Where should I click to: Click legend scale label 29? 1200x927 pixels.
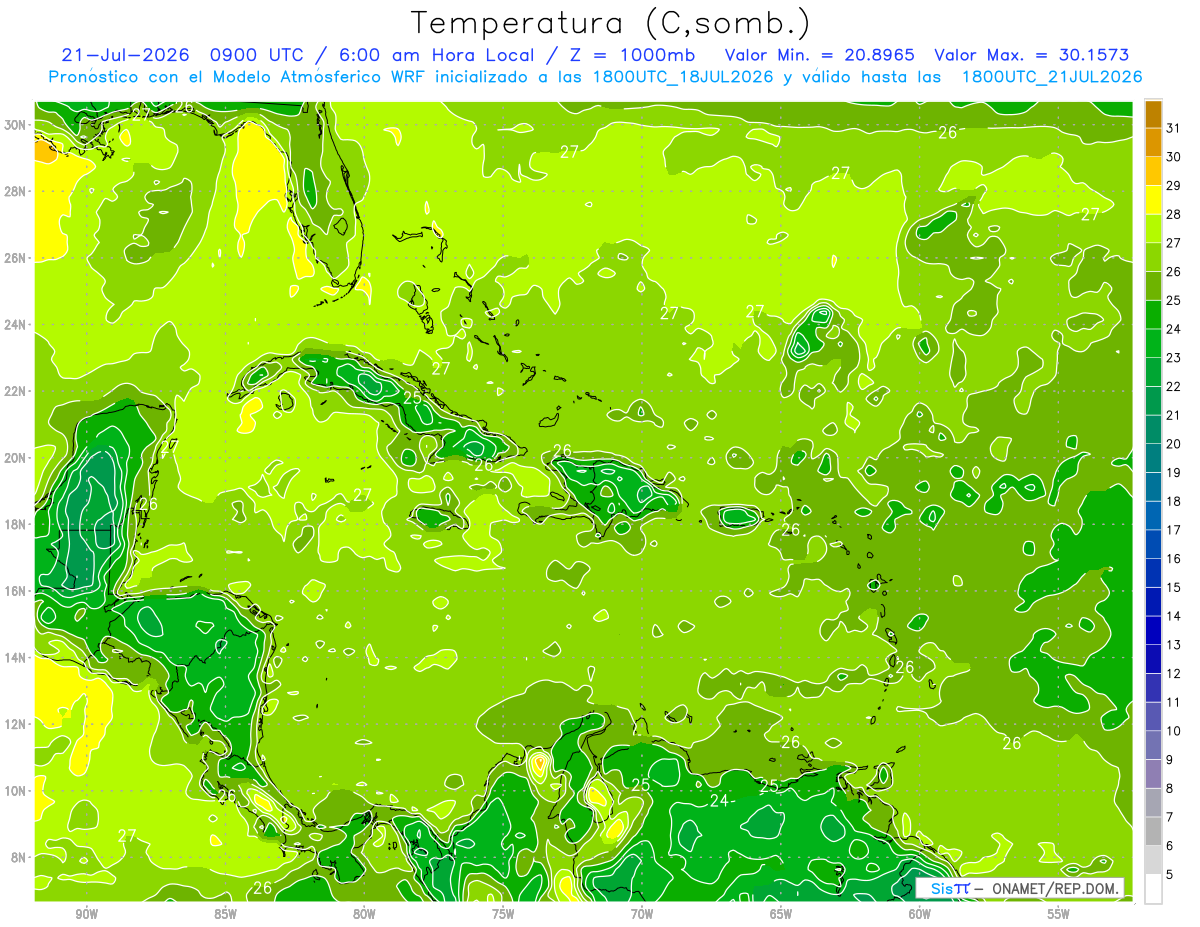pyautogui.click(x=1173, y=185)
